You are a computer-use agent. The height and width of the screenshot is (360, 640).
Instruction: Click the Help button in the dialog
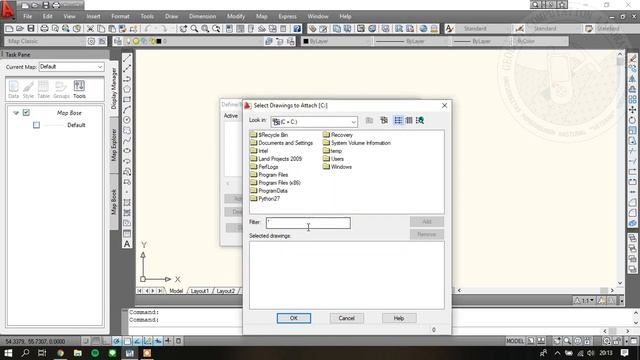coord(399,318)
